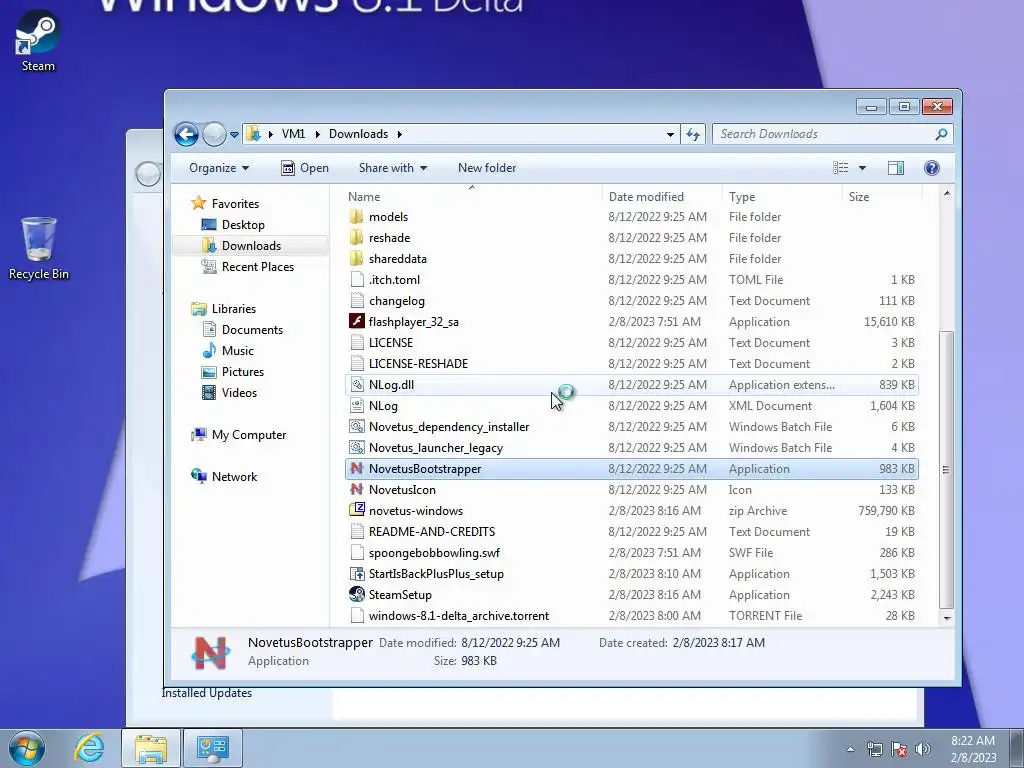This screenshot has width=1024, height=768.
Task: Click the flashplayer_32_sa file icon
Action: (x=357, y=321)
